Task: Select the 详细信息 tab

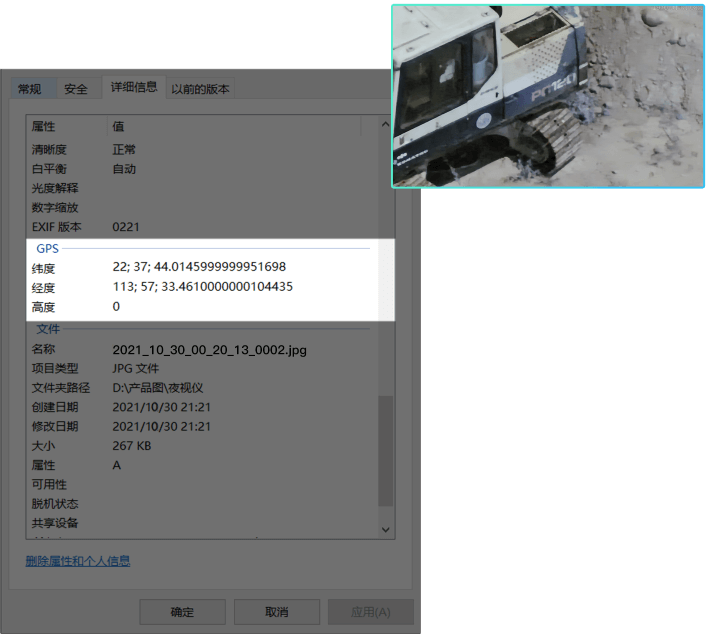Action: click(133, 87)
